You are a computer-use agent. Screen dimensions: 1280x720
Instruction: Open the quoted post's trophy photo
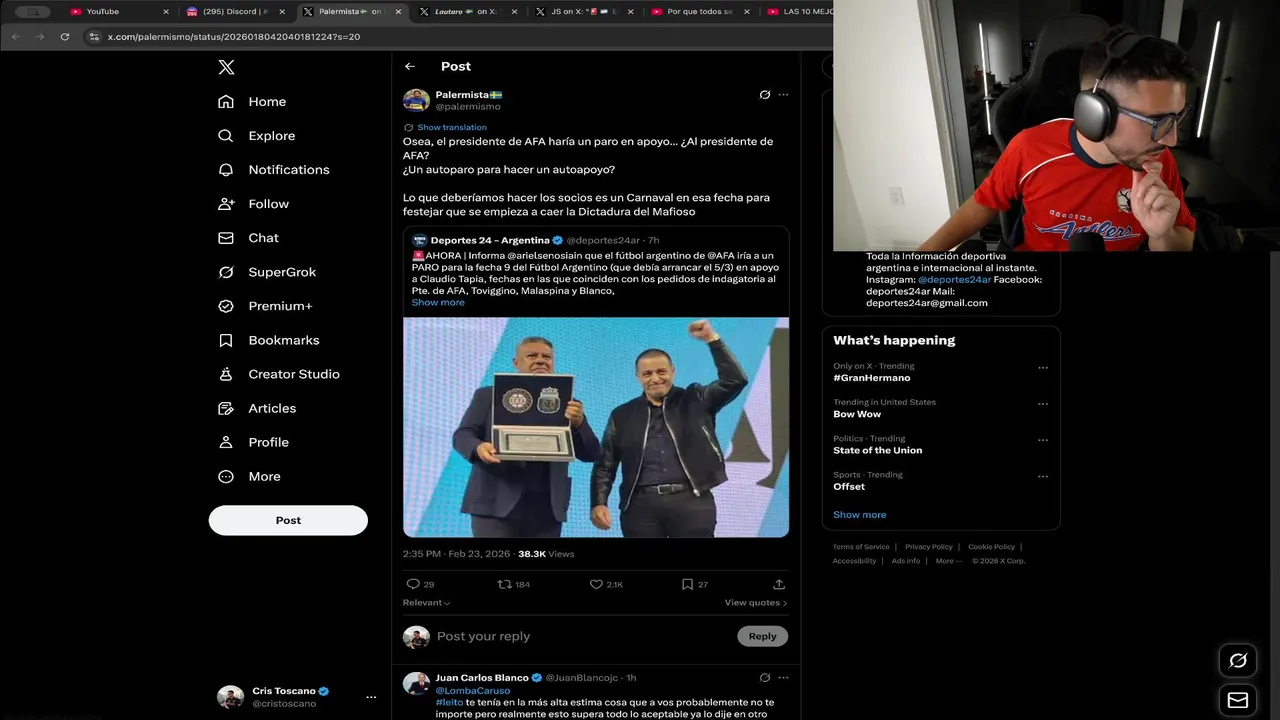pyautogui.click(x=596, y=427)
